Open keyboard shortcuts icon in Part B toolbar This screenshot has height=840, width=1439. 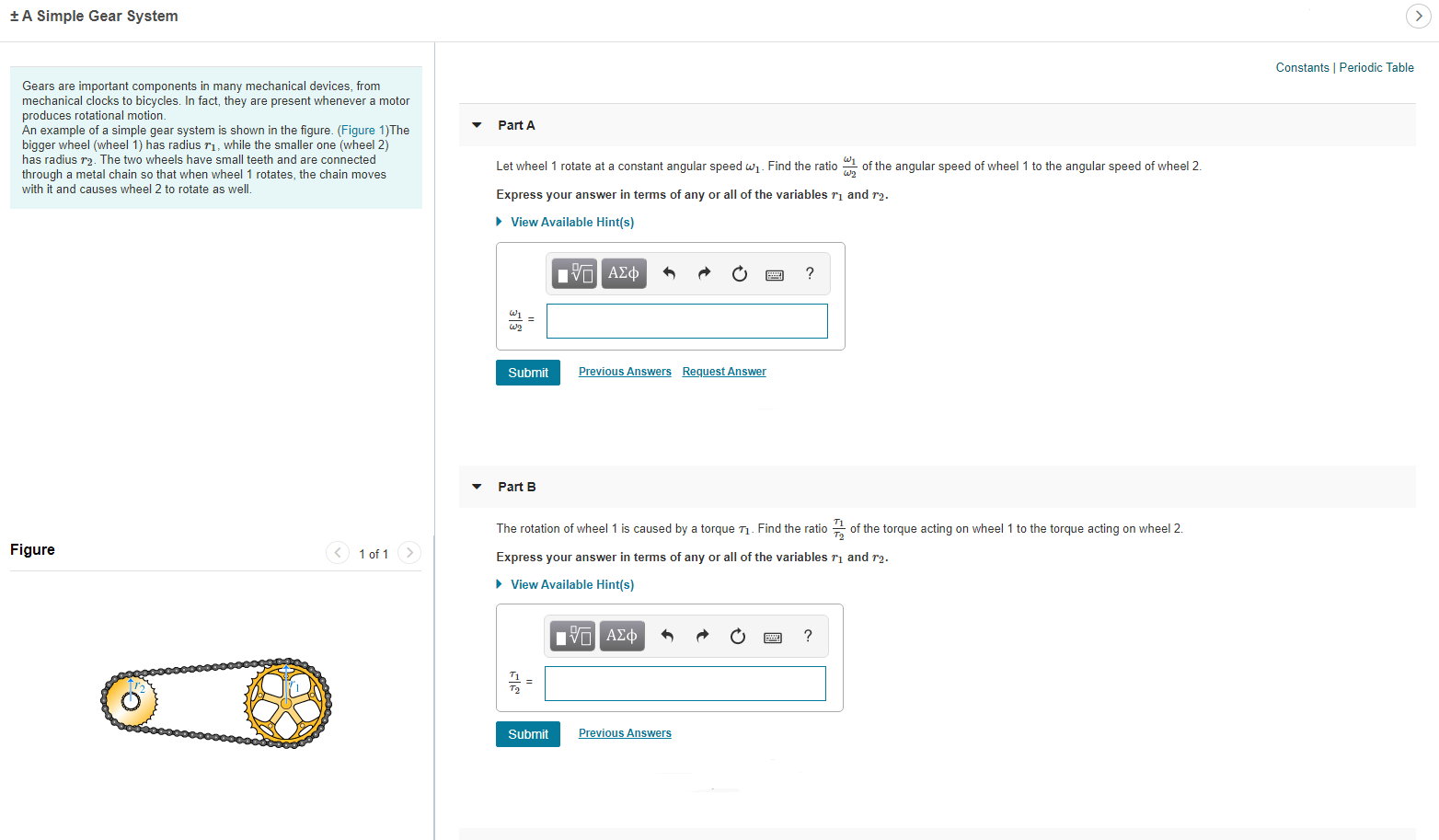773,638
